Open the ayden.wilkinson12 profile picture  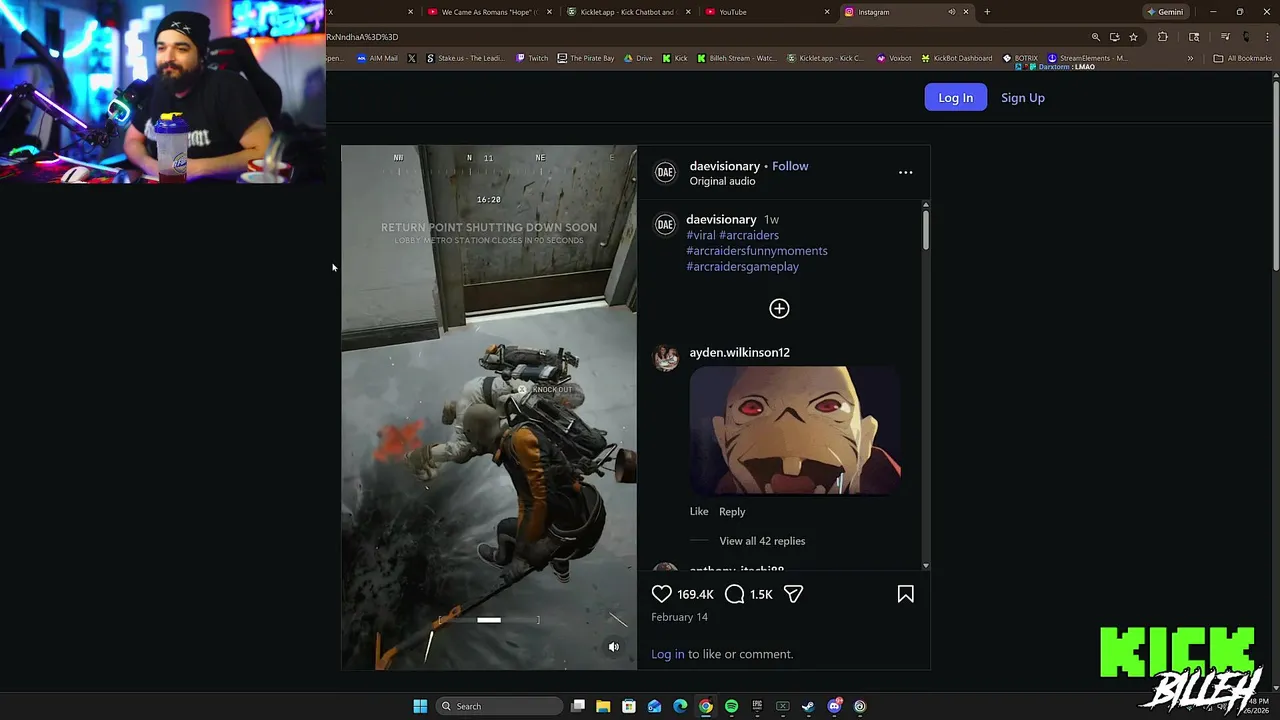pos(666,358)
